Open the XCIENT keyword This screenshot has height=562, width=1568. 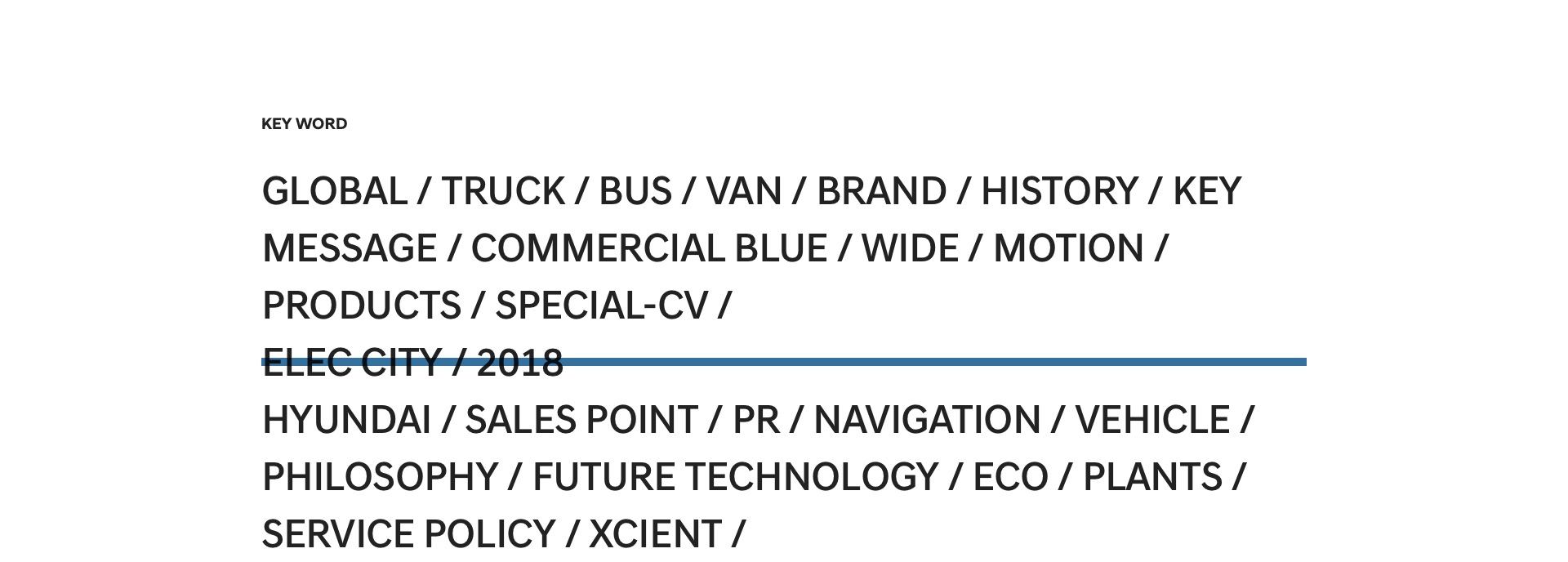(x=655, y=535)
